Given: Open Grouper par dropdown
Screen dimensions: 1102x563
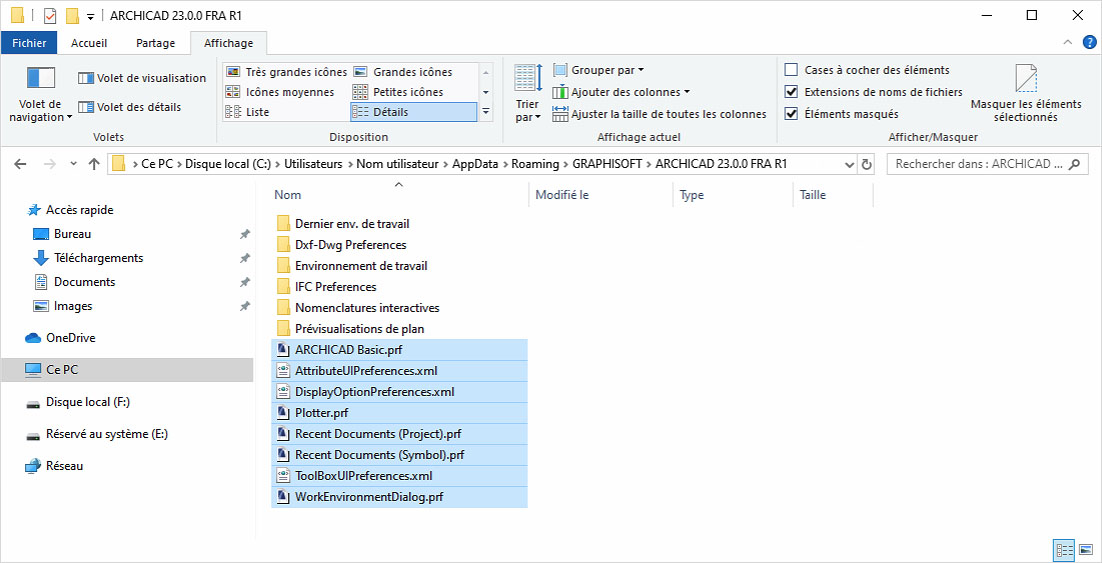Looking at the screenshot, I should tap(599, 70).
